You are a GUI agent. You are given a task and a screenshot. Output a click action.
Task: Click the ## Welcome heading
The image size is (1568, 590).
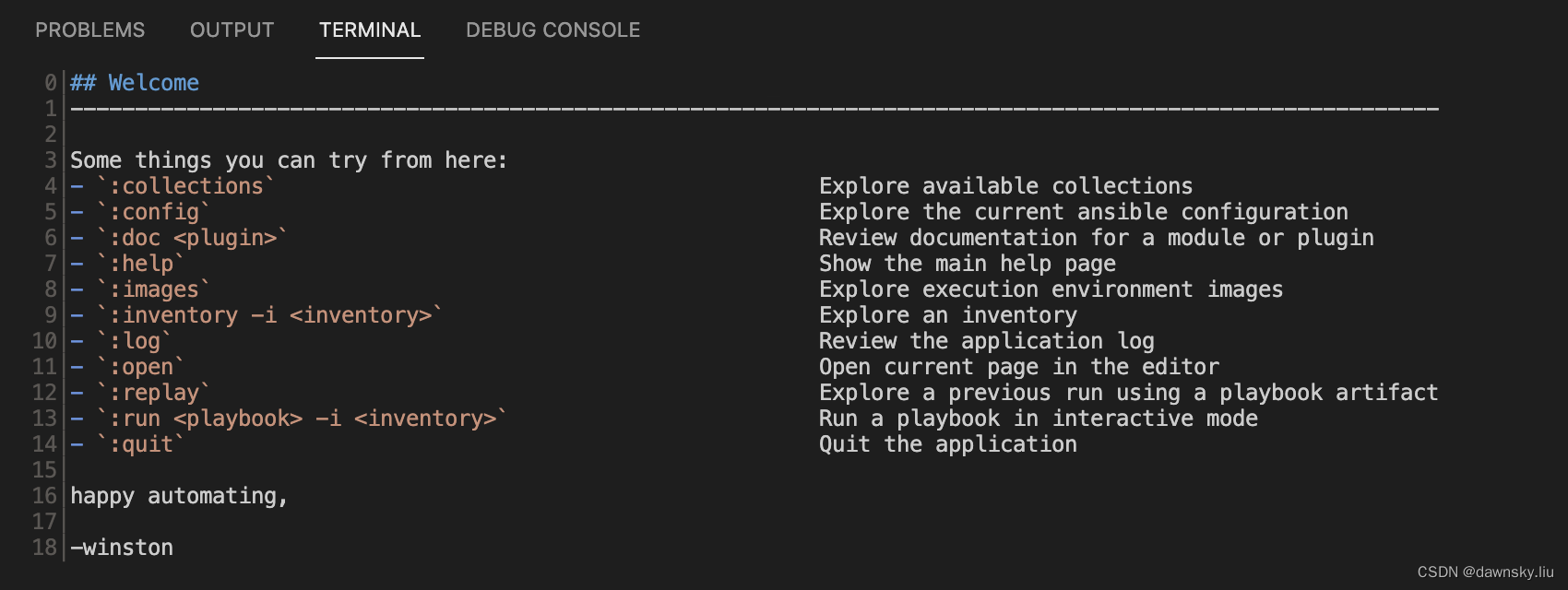pyautogui.click(x=135, y=82)
